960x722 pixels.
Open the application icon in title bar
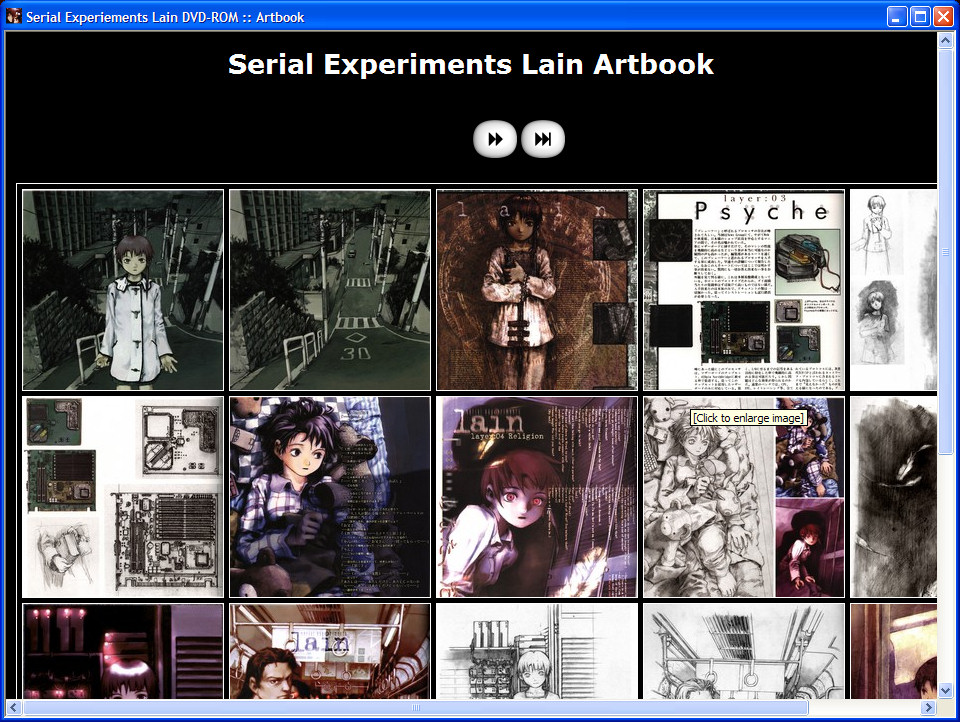(x=14, y=17)
